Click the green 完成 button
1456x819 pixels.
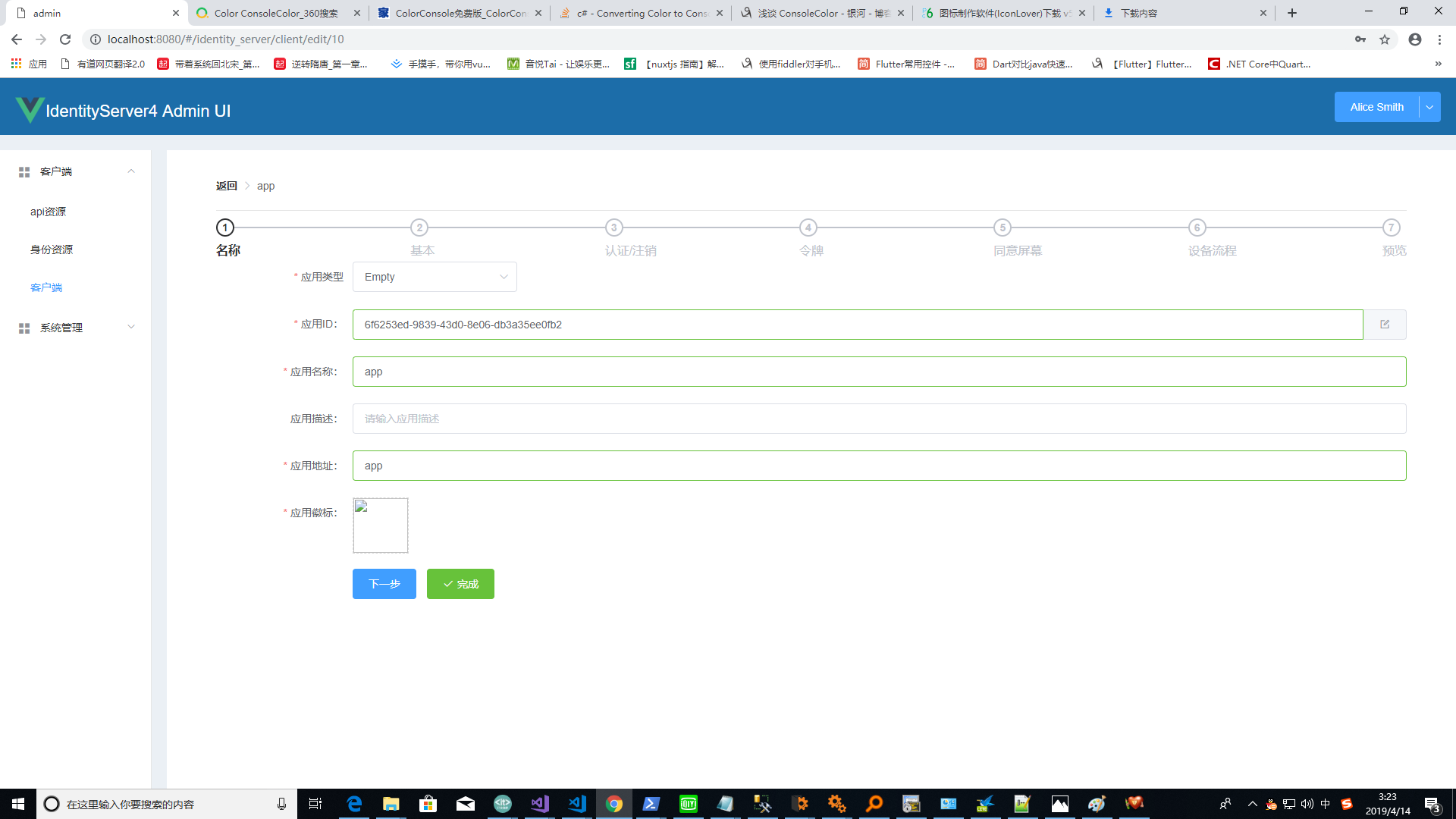[460, 584]
